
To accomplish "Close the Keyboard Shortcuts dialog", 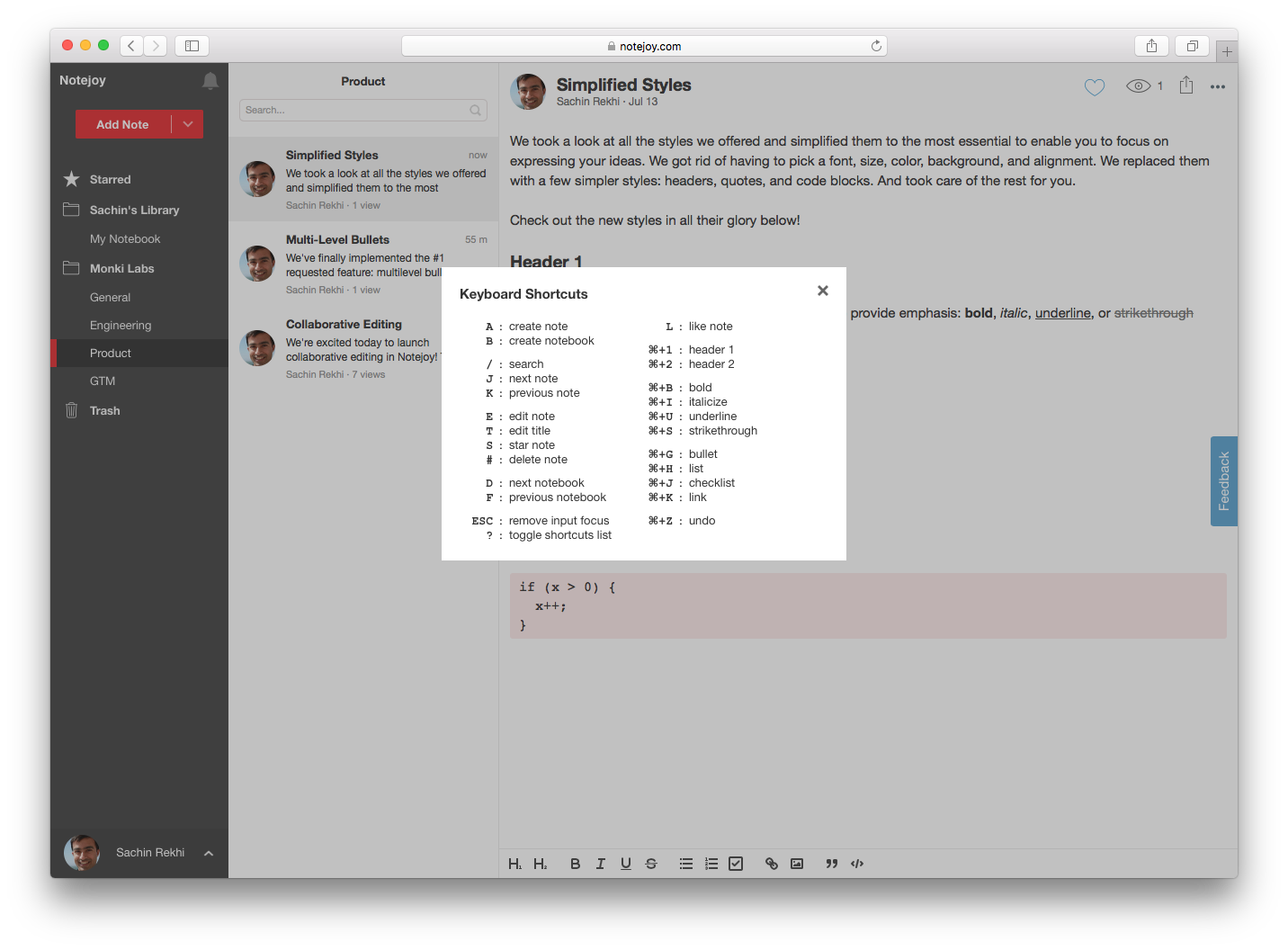I will point(822,291).
